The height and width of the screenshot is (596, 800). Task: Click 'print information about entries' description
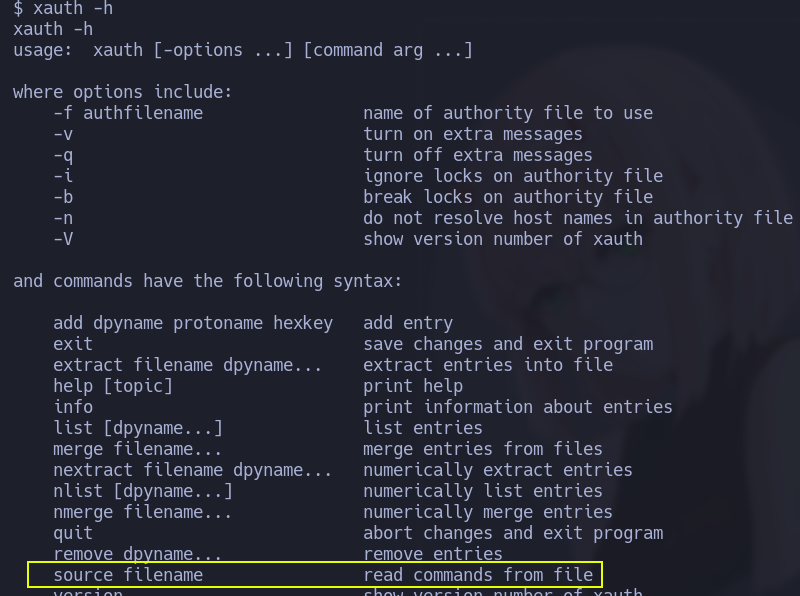[518, 407]
